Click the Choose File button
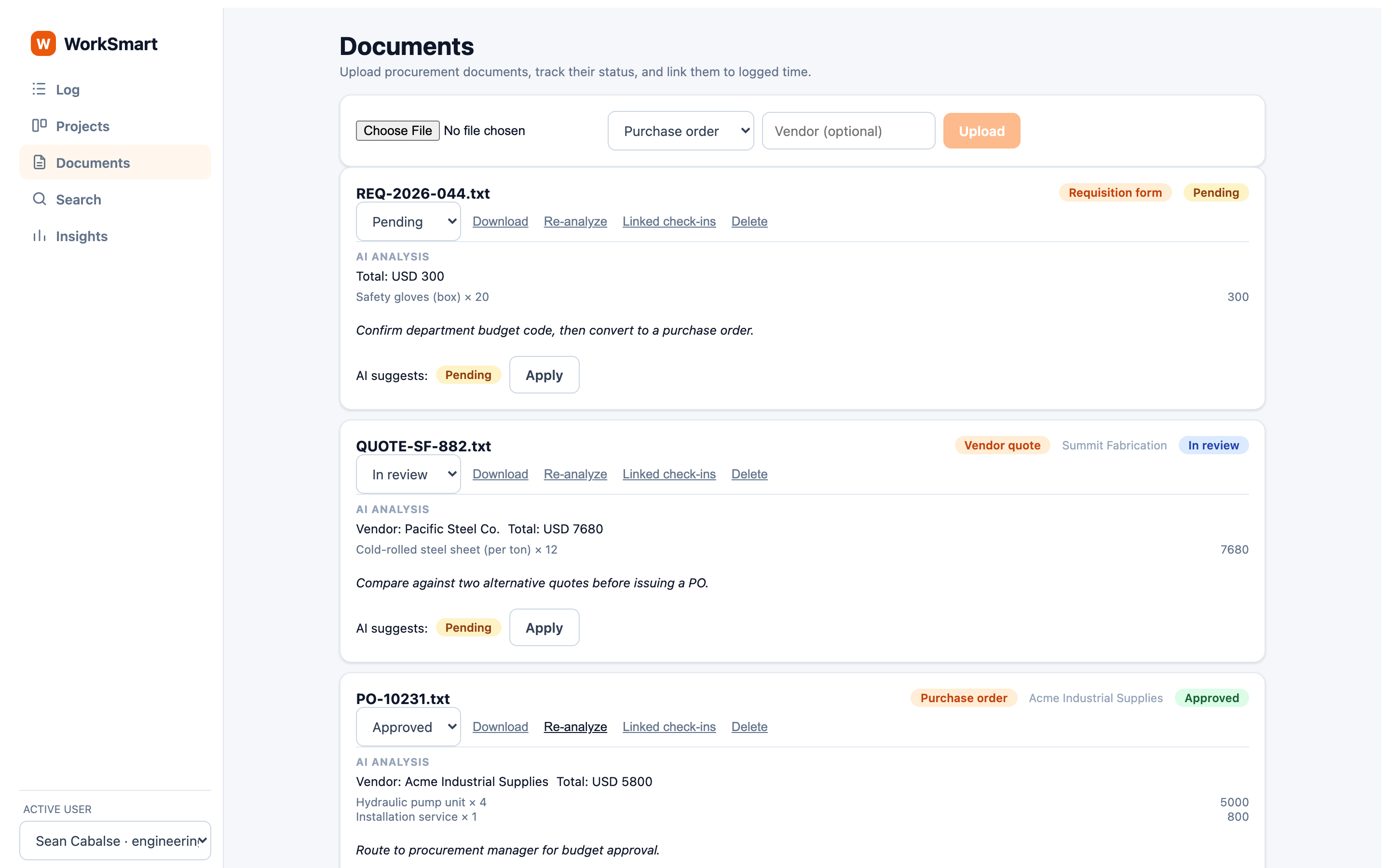The image size is (1389, 868). [x=397, y=131]
